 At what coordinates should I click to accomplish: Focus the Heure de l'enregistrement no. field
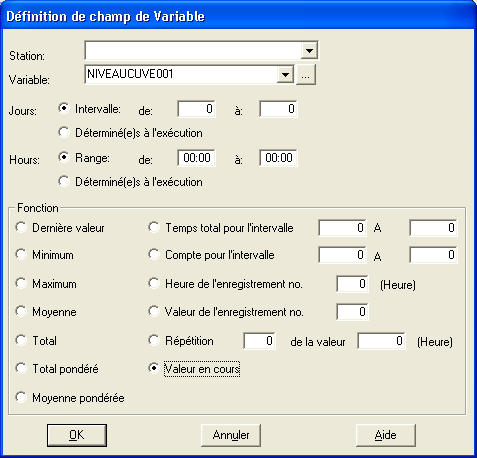352,284
